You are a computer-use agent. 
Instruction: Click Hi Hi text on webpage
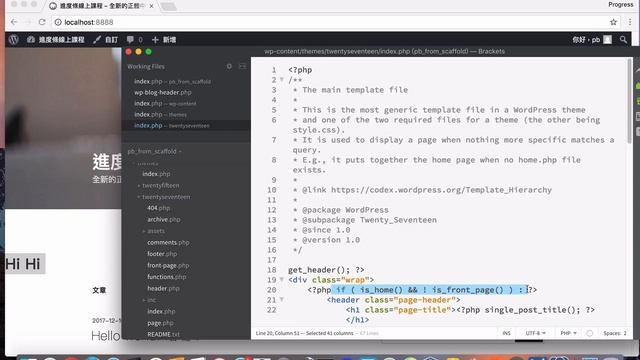23,264
